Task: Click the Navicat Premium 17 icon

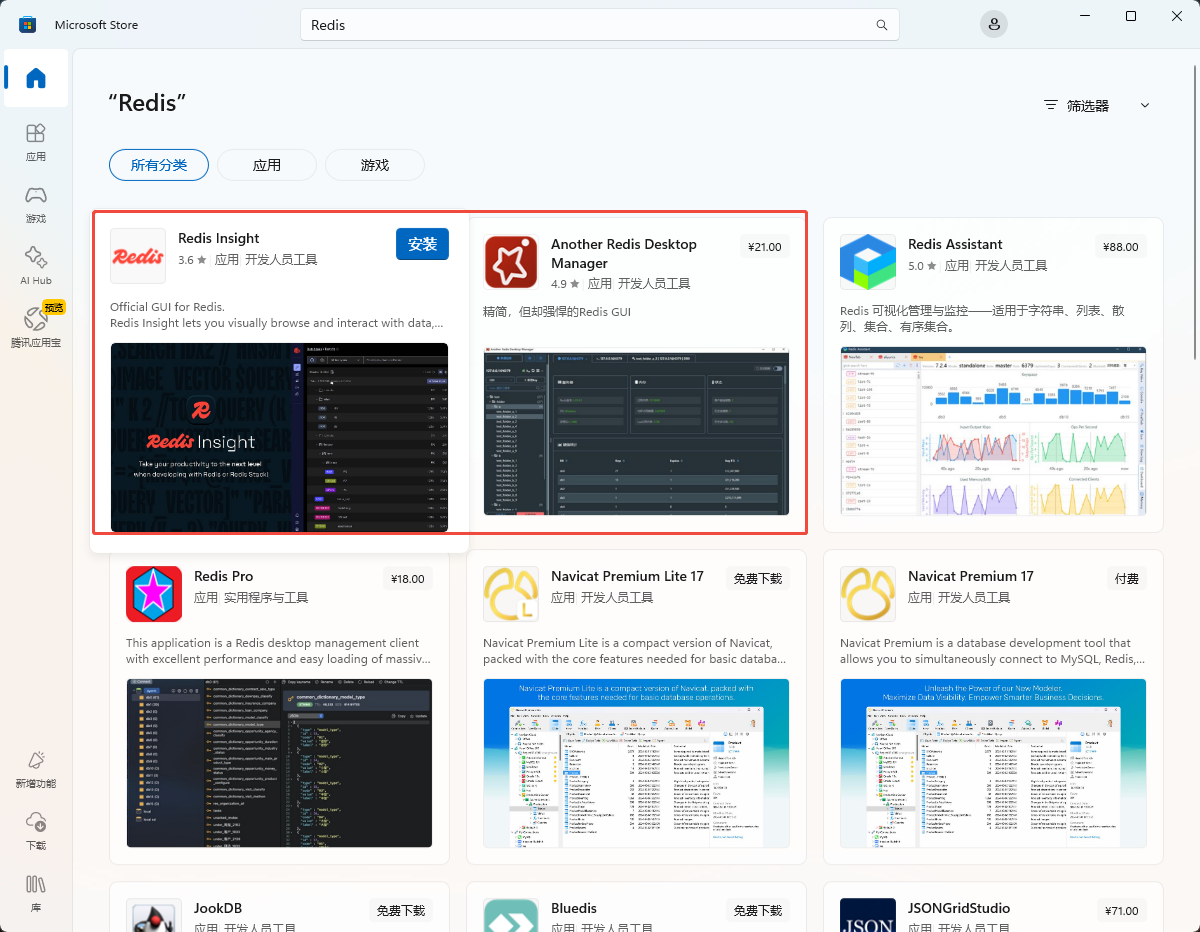Action: tap(868, 594)
